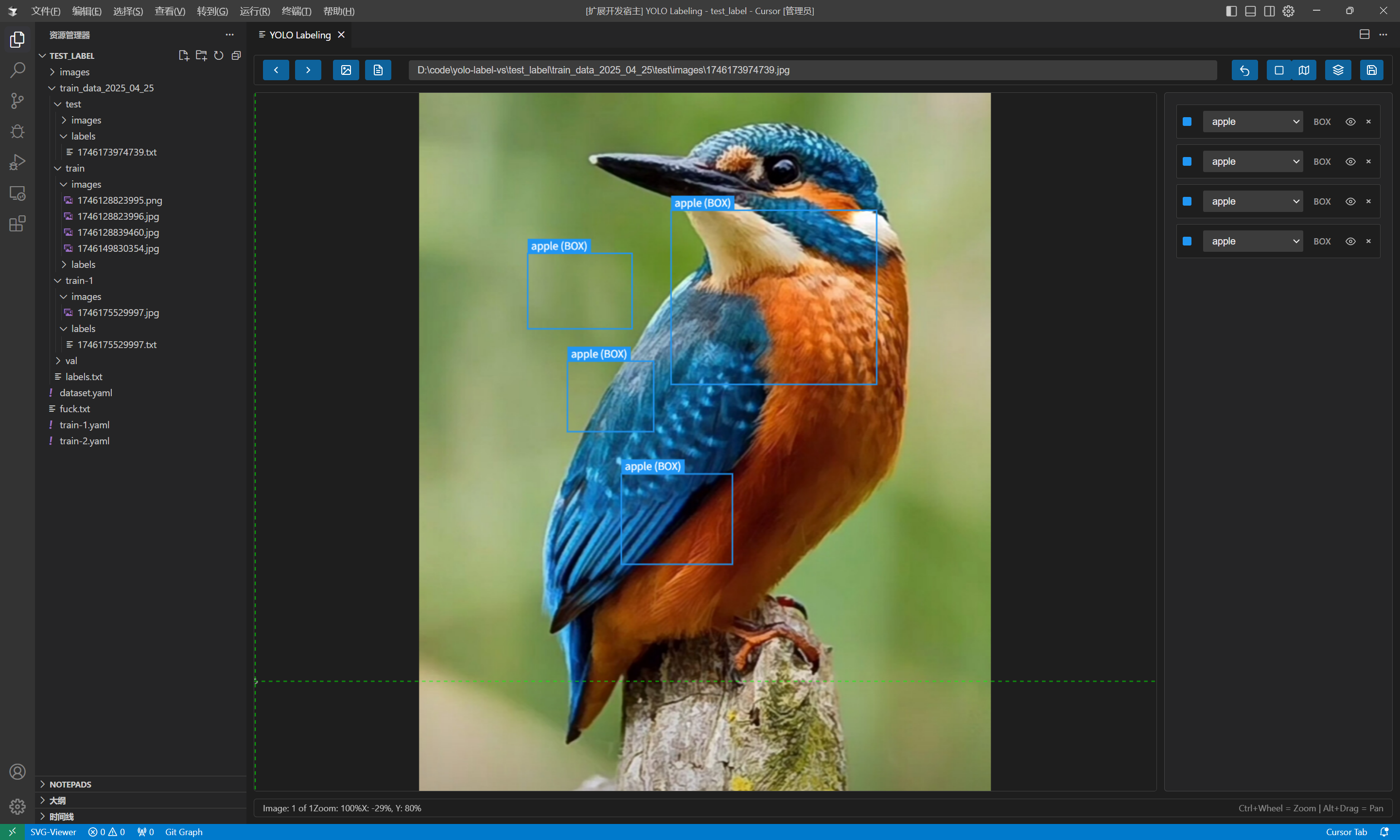Expand the val folder in file tree

(x=71, y=361)
